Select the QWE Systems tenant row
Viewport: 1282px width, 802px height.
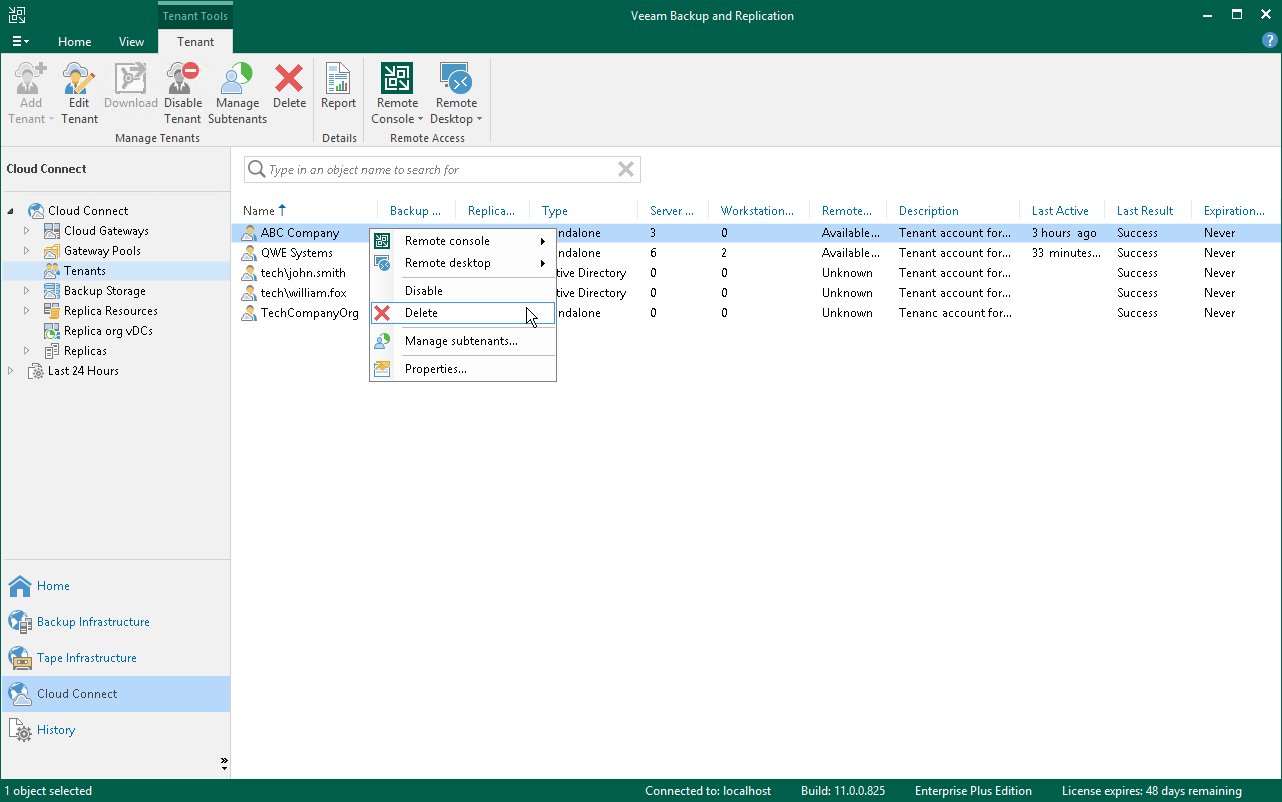(x=756, y=253)
